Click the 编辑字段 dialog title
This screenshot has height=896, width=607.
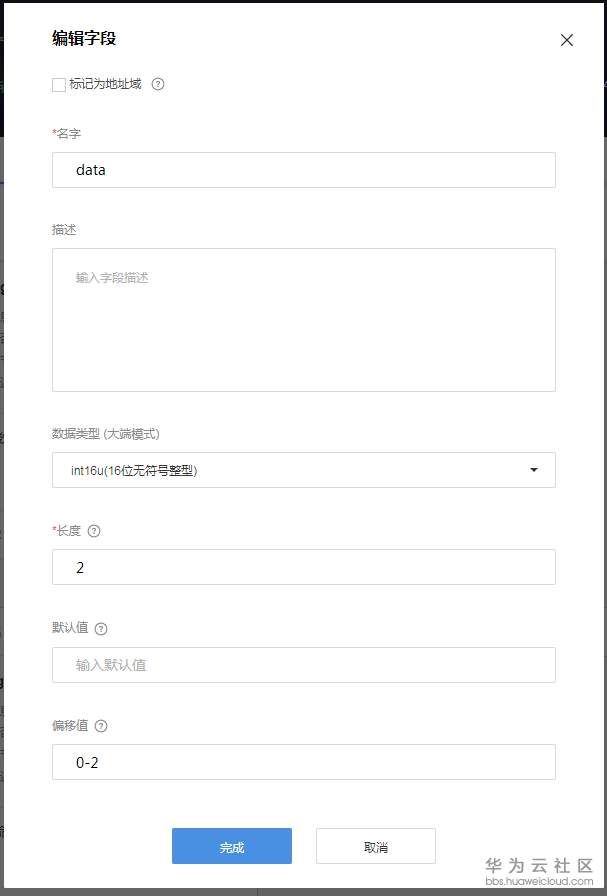[x=85, y=39]
